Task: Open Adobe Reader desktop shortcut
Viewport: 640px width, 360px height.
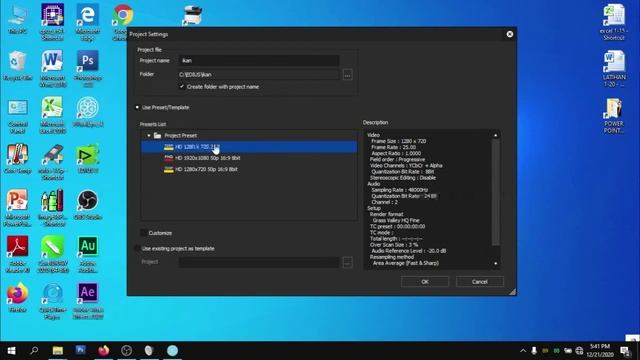Action: click(18, 254)
